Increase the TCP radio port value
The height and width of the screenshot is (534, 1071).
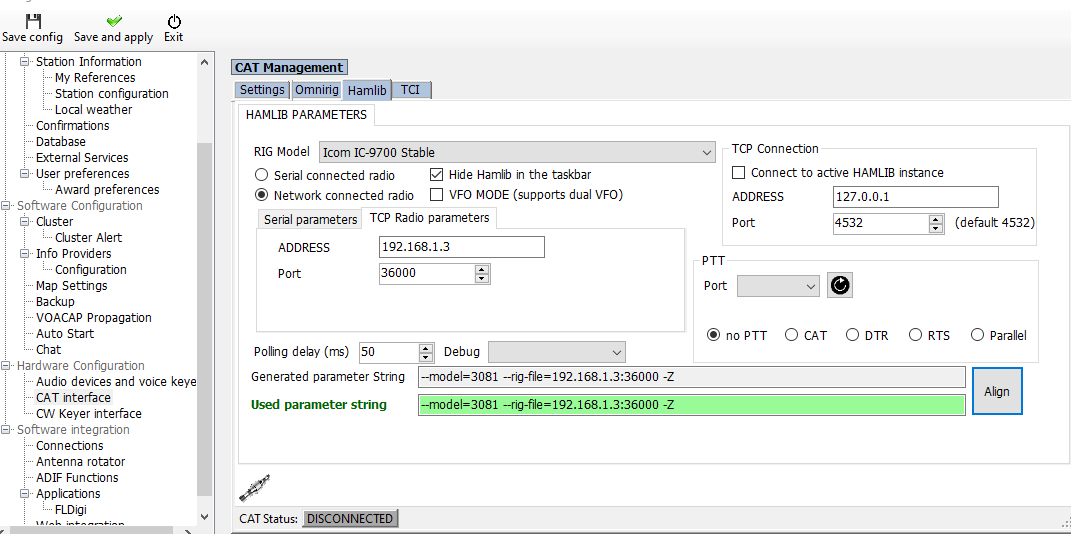click(483, 270)
